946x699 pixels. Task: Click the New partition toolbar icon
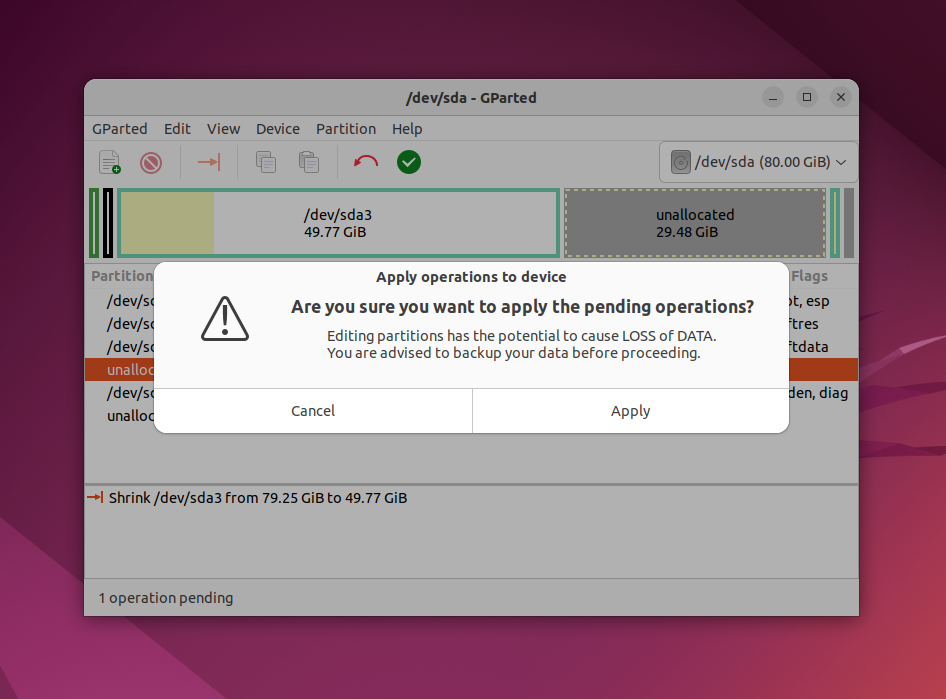pyautogui.click(x=109, y=162)
